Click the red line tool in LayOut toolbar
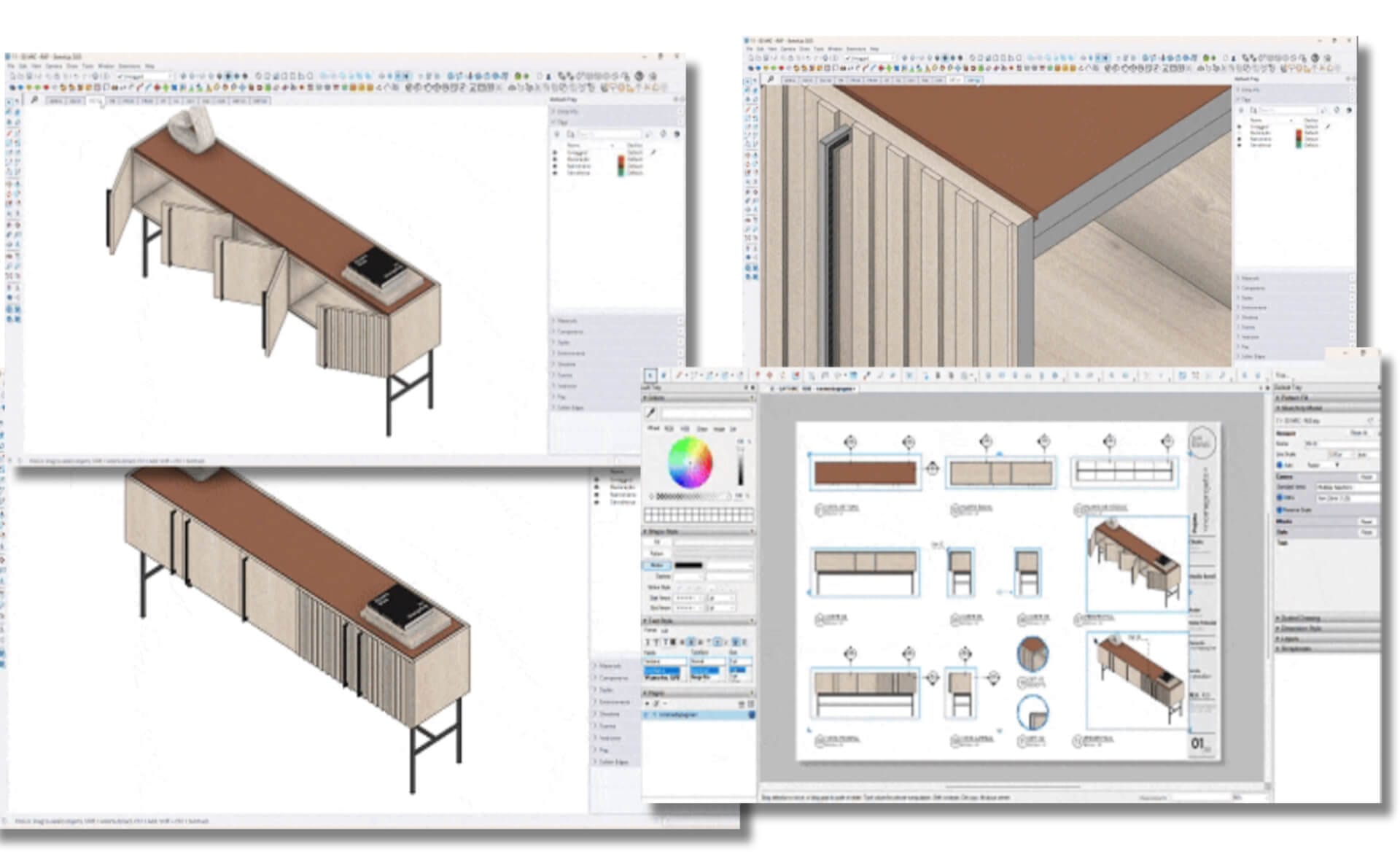The height and width of the screenshot is (865, 1400). 679,376
